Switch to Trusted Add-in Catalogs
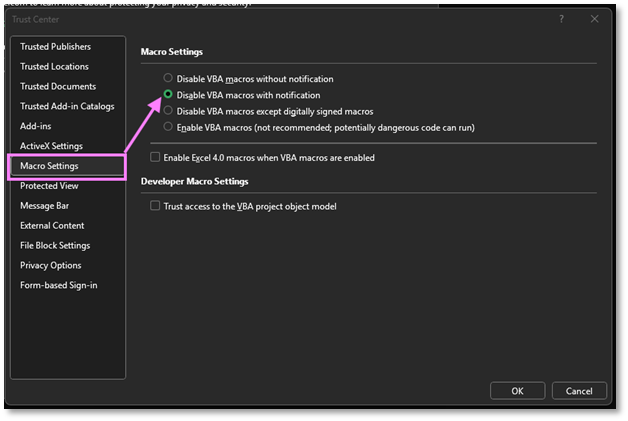 [x=67, y=106]
